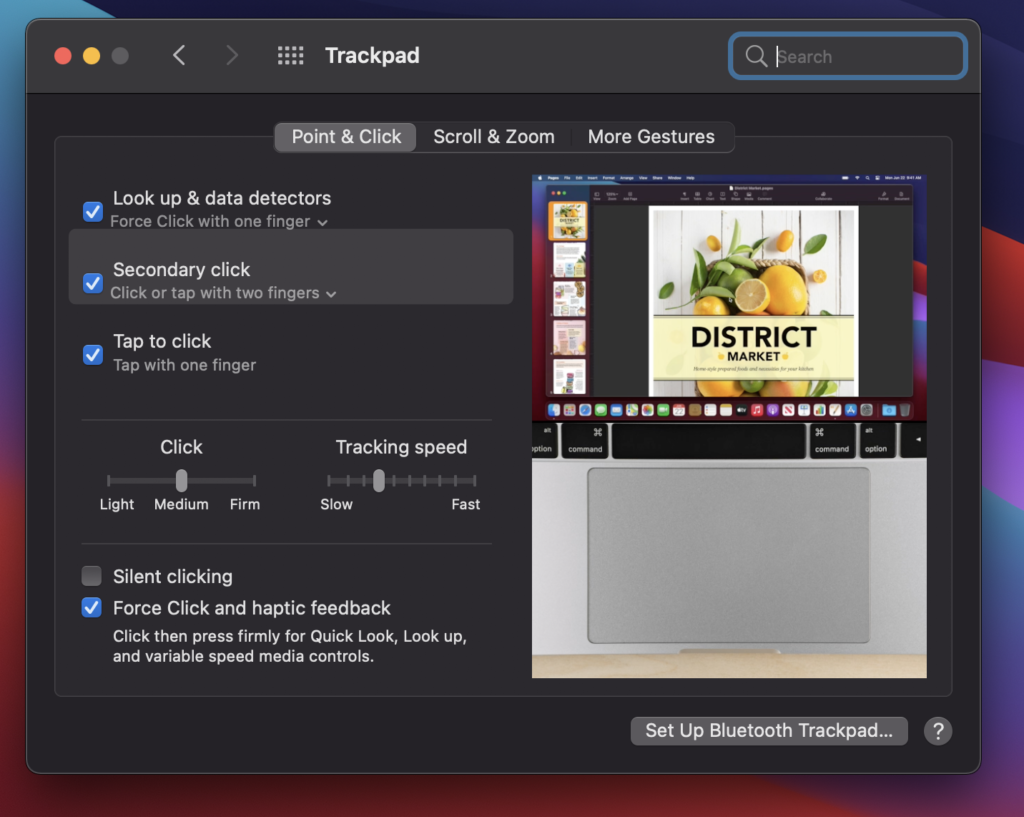The height and width of the screenshot is (817, 1024).
Task: Click the Tap with one finger text
Action: click(185, 365)
